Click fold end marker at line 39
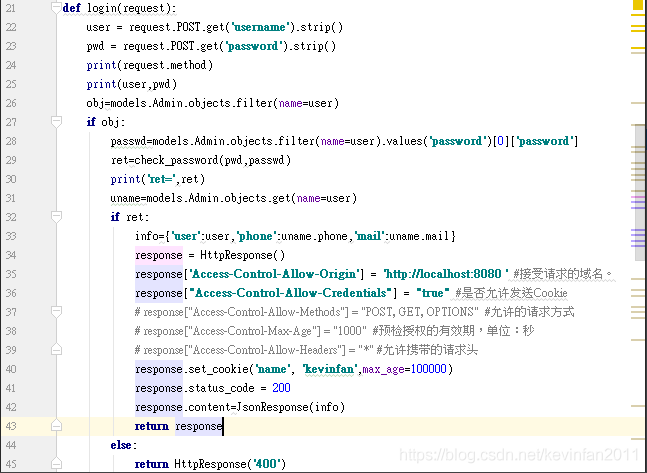The image size is (647, 473). [x=56, y=350]
